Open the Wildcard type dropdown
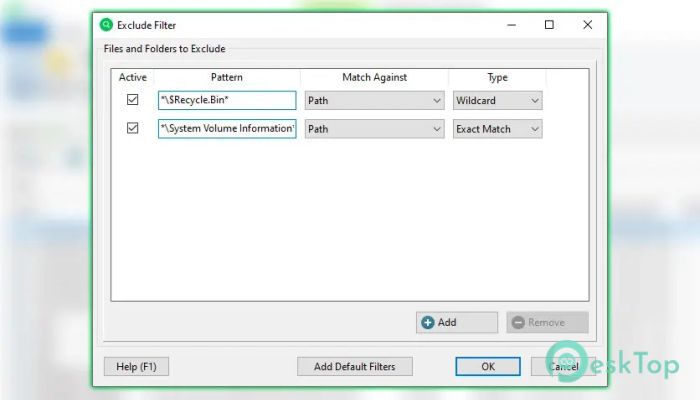This screenshot has width=700, height=400. pos(497,100)
